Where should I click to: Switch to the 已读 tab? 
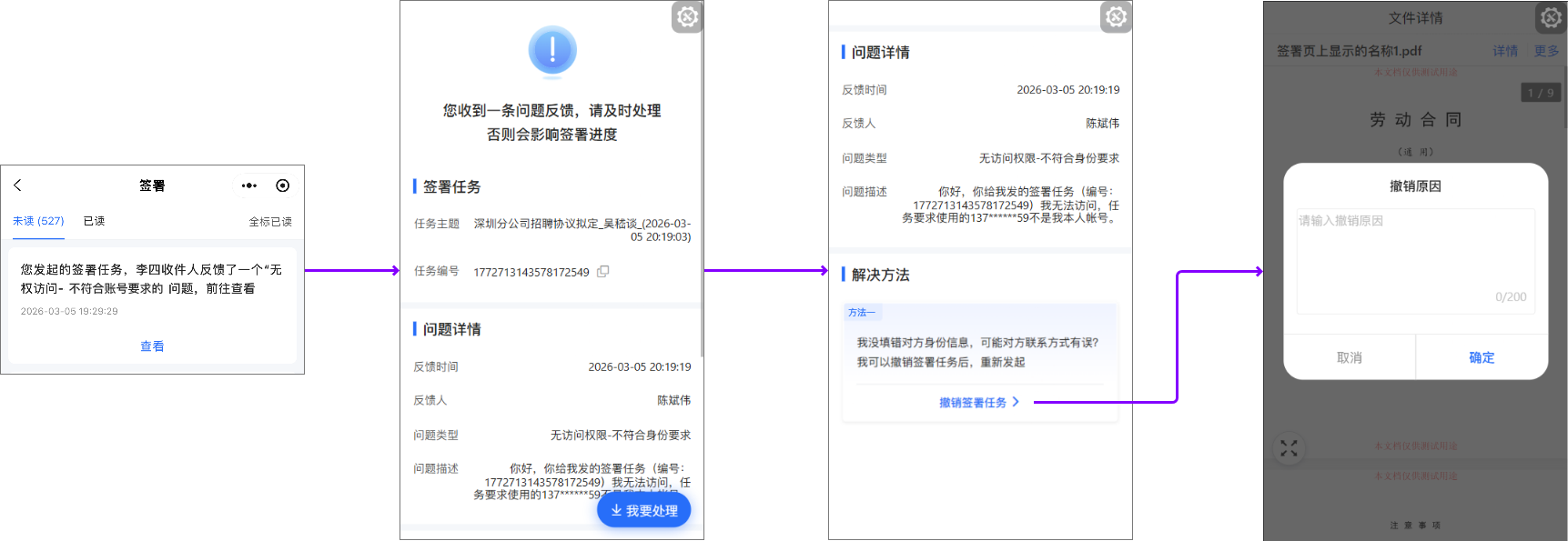(94, 221)
